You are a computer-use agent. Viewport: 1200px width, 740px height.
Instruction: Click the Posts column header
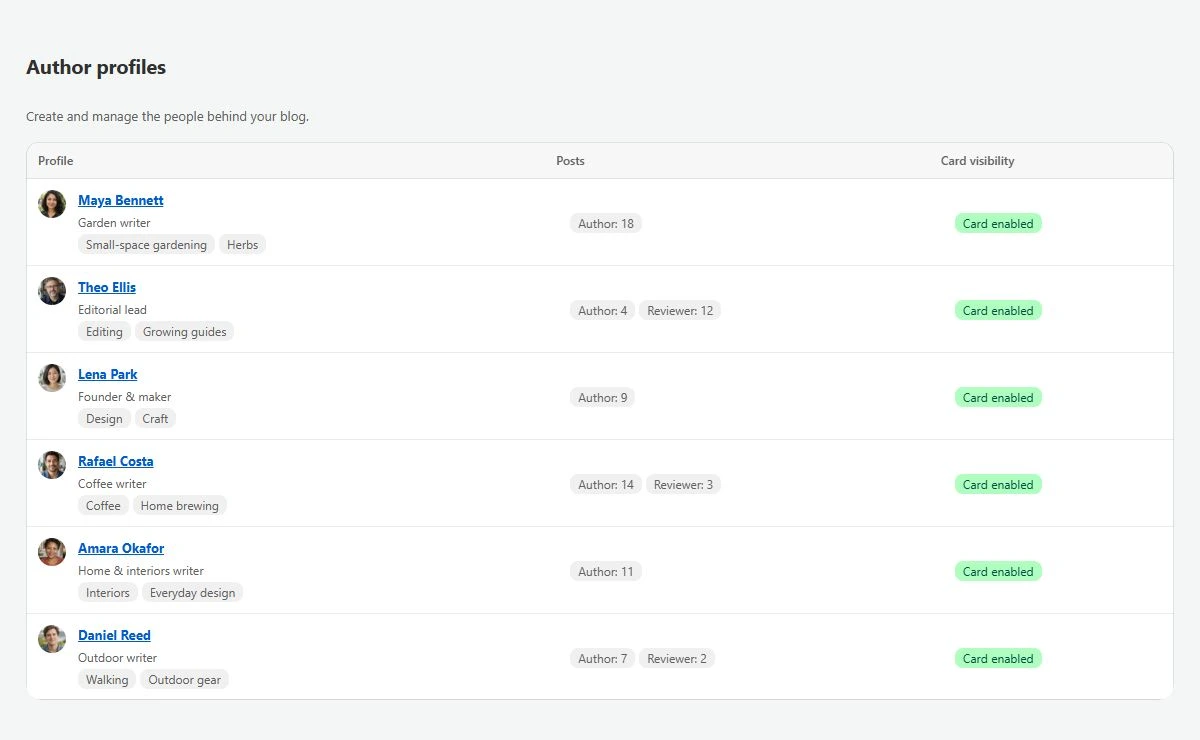pyautogui.click(x=571, y=161)
